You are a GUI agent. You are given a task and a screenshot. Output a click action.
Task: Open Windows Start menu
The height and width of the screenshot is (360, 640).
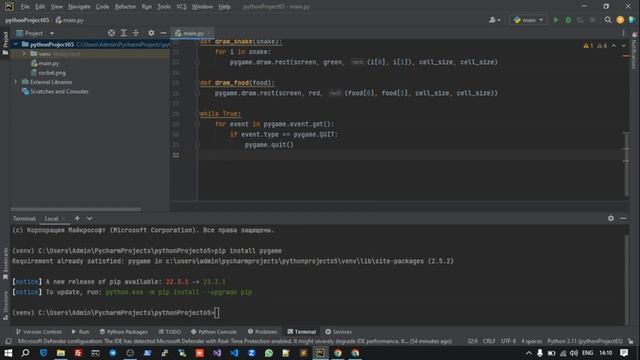click(x=8, y=353)
